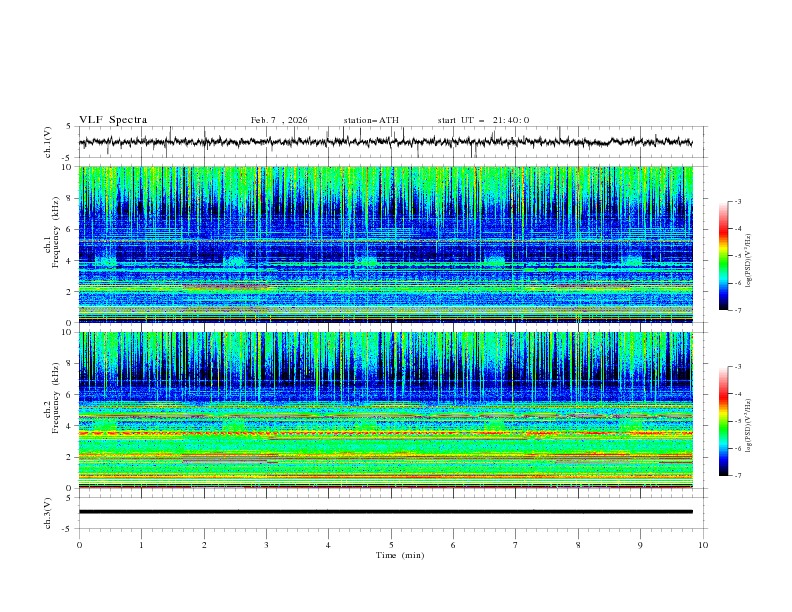Click the time axis tick label "0"

click(x=79, y=545)
